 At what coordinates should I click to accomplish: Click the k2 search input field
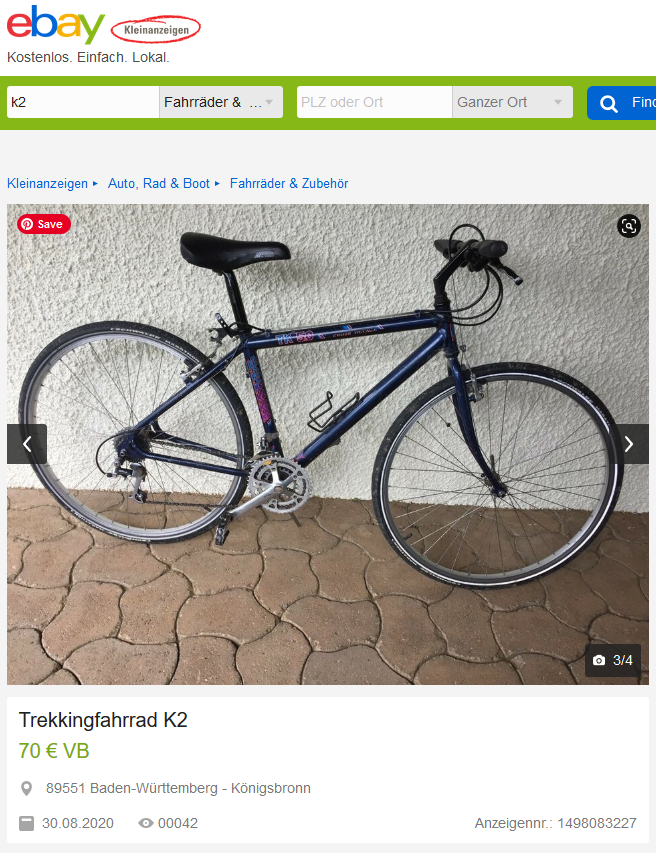point(83,102)
